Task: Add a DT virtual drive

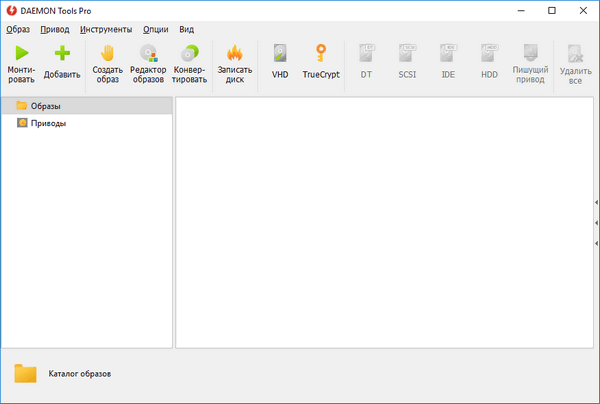Action: [x=366, y=53]
